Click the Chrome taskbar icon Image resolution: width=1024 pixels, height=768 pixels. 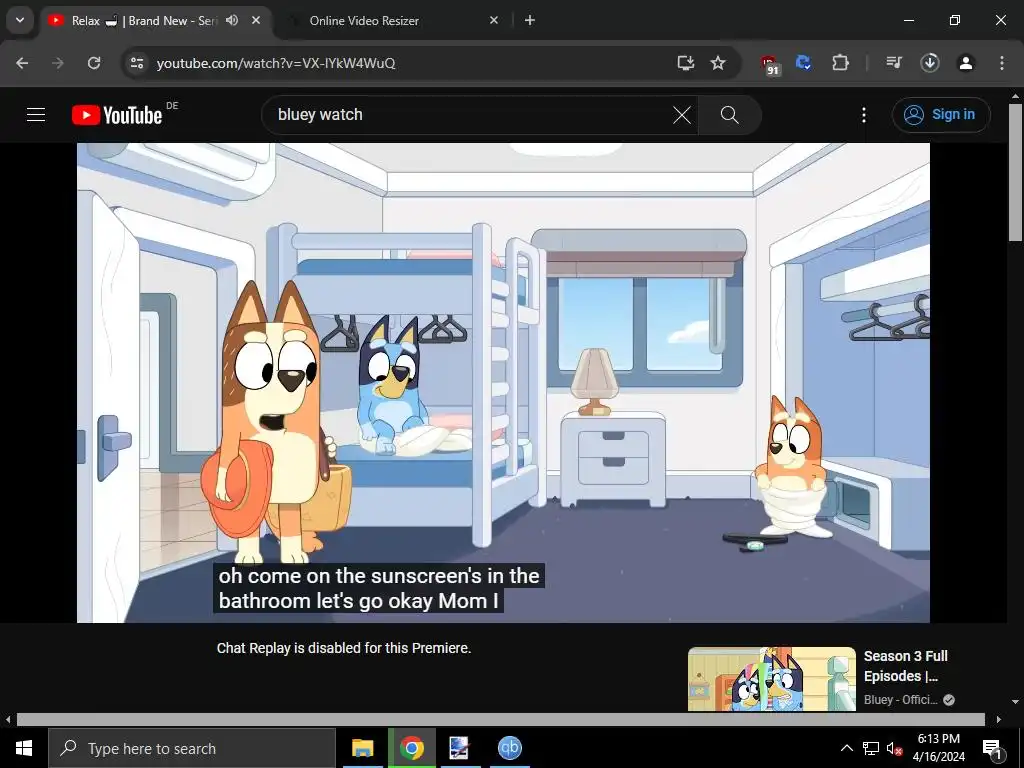click(411, 748)
